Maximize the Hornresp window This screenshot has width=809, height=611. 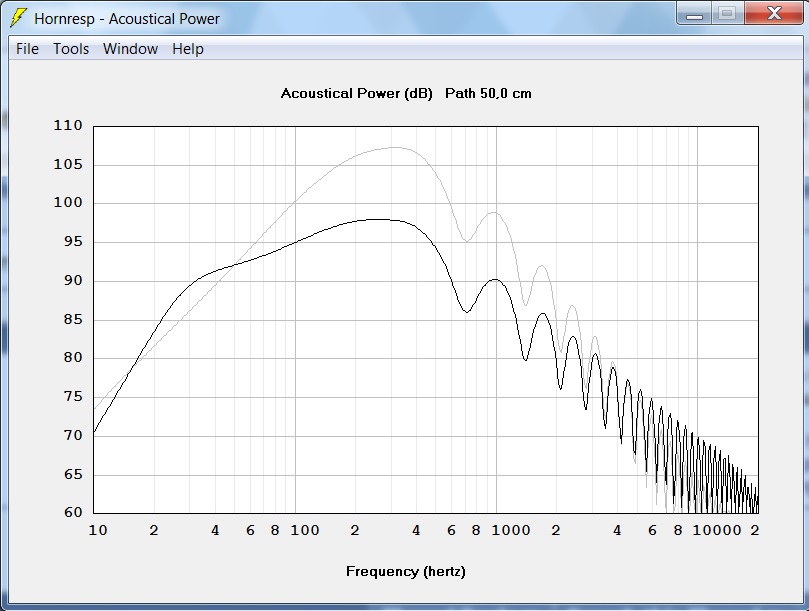[727, 14]
